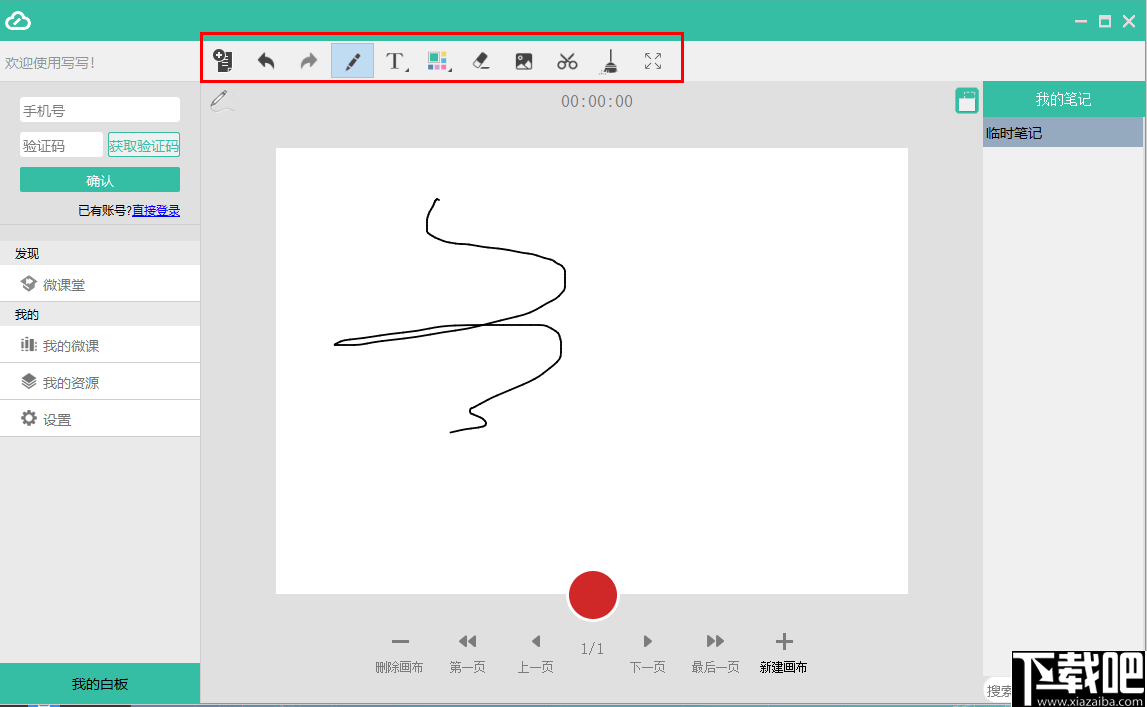Click the 1/1 page indicator

[x=592, y=649]
